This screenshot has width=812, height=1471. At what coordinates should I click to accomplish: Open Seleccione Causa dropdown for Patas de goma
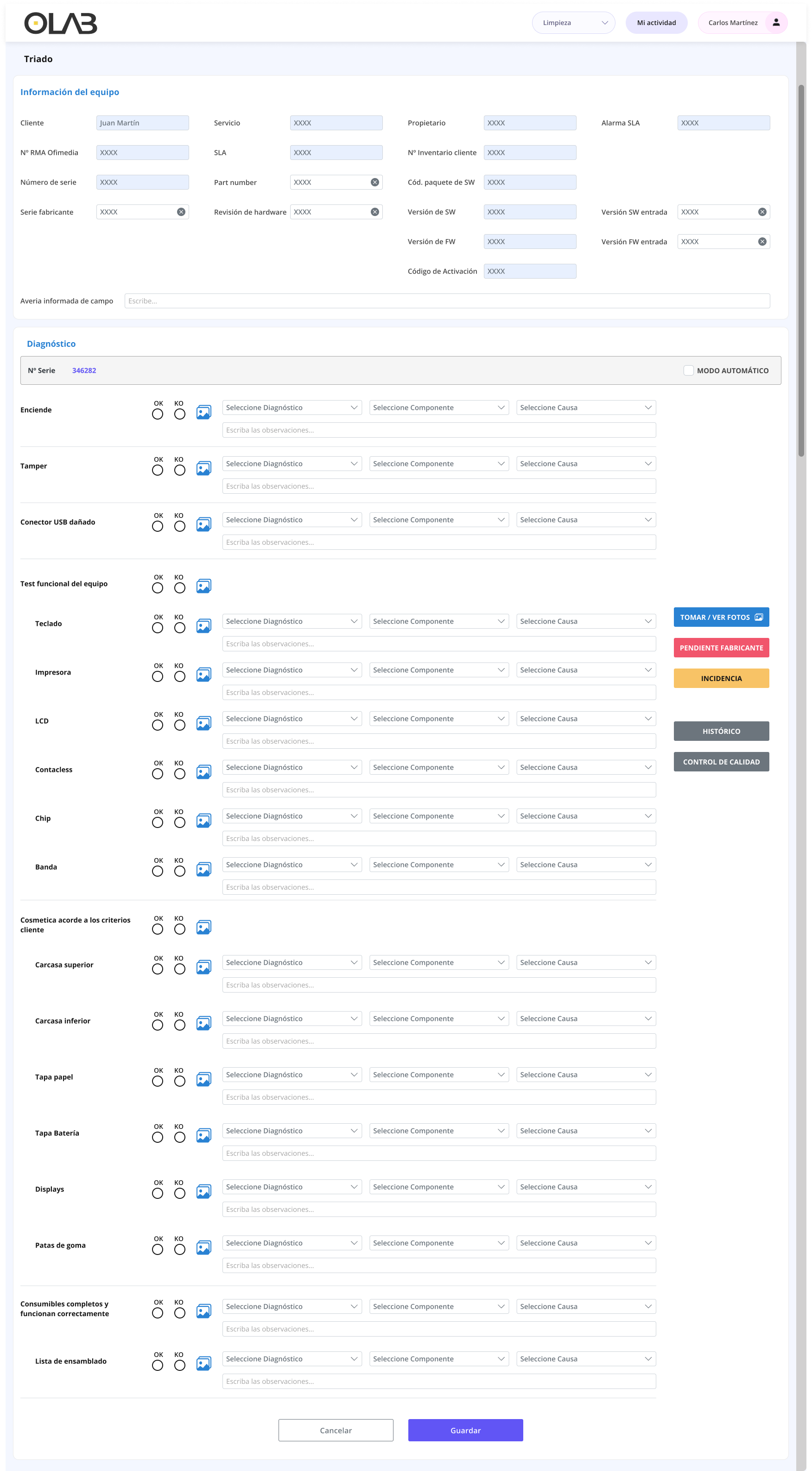point(586,1242)
